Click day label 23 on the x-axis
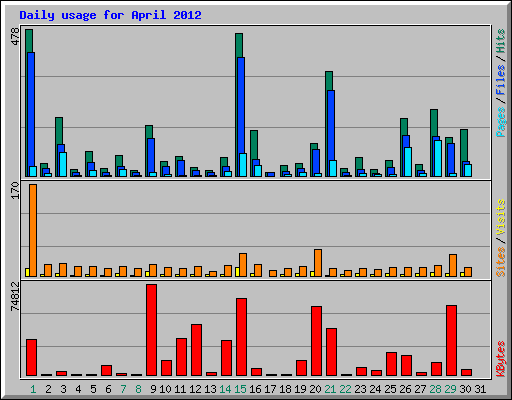The image size is (512, 400). (360, 389)
